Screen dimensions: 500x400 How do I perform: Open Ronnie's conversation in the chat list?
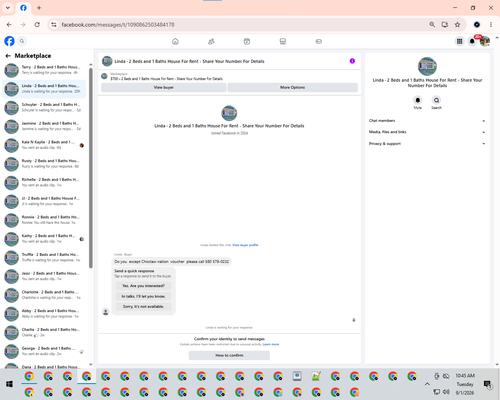[44, 220]
